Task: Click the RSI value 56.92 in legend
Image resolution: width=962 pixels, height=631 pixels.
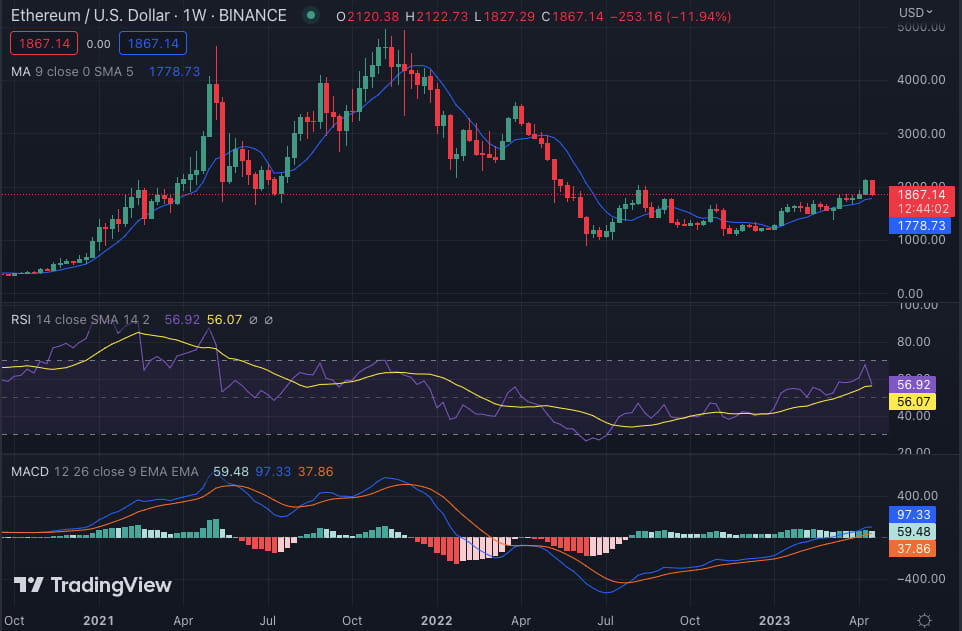Action: tap(182, 320)
